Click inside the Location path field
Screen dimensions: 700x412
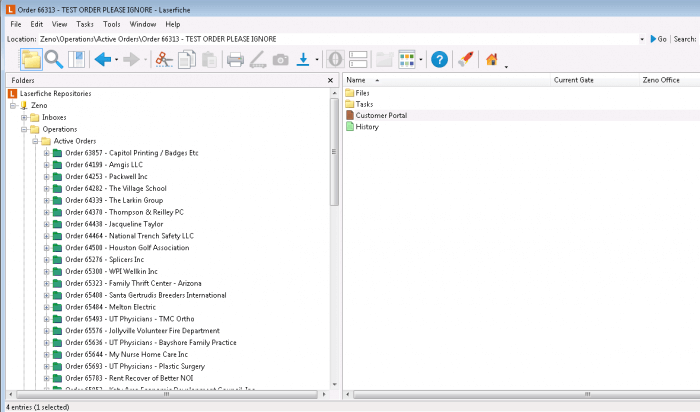pos(338,39)
